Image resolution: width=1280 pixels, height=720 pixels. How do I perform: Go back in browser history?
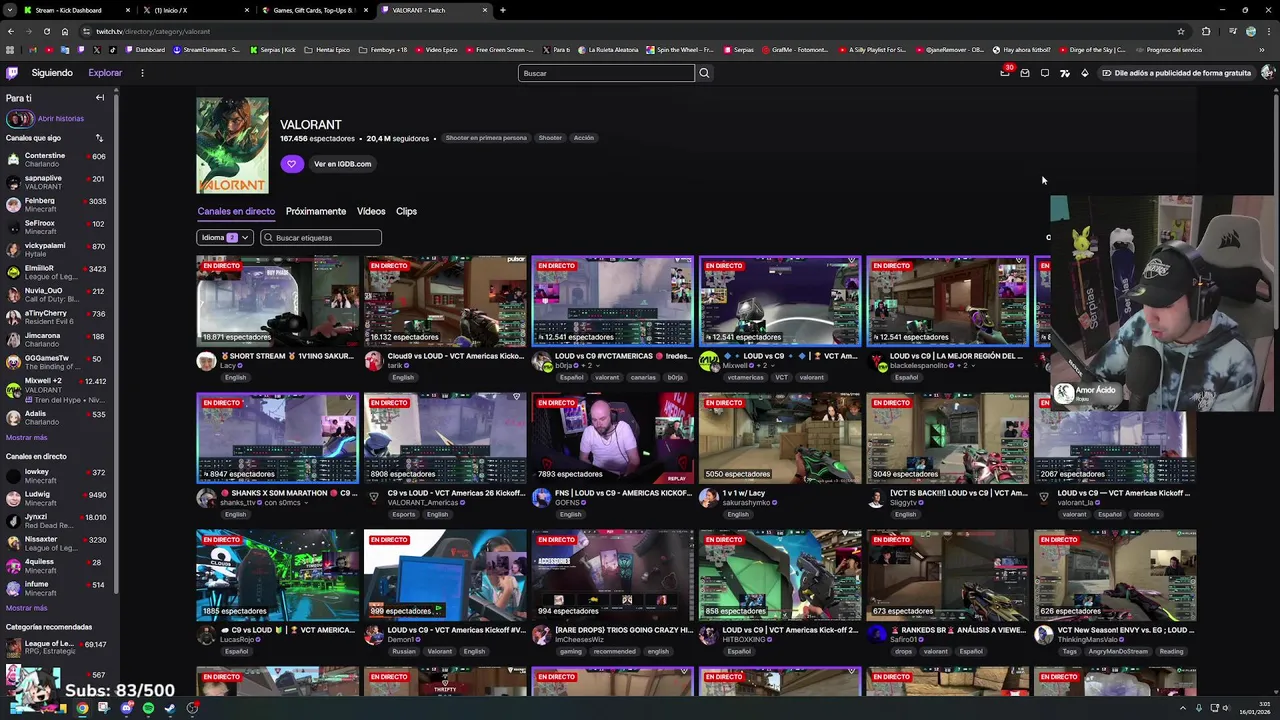coord(10,31)
